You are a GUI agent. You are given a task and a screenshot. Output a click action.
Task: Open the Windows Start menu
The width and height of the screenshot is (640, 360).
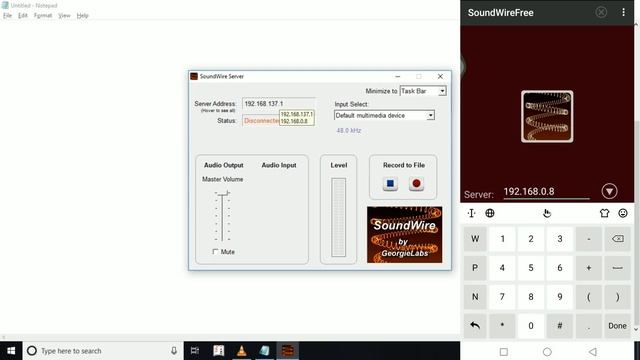[11, 351]
